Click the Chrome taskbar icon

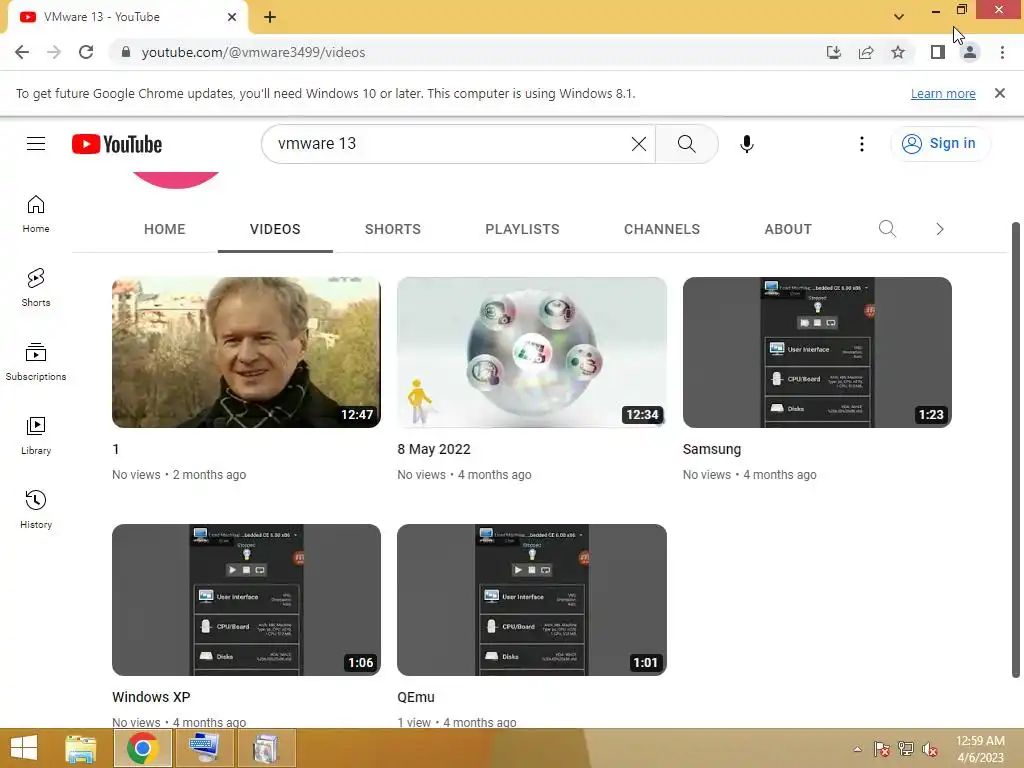tap(142, 748)
